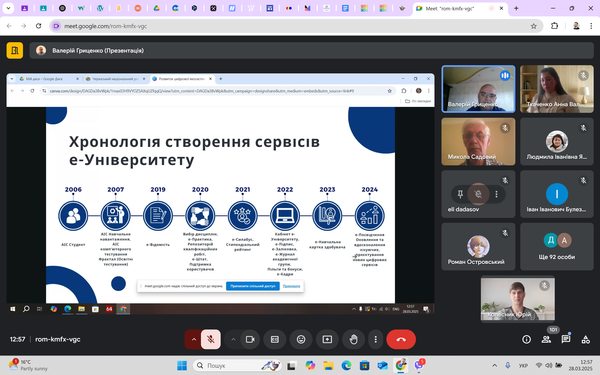Click the present screen button
This screenshot has height=375, width=600.
point(327,339)
